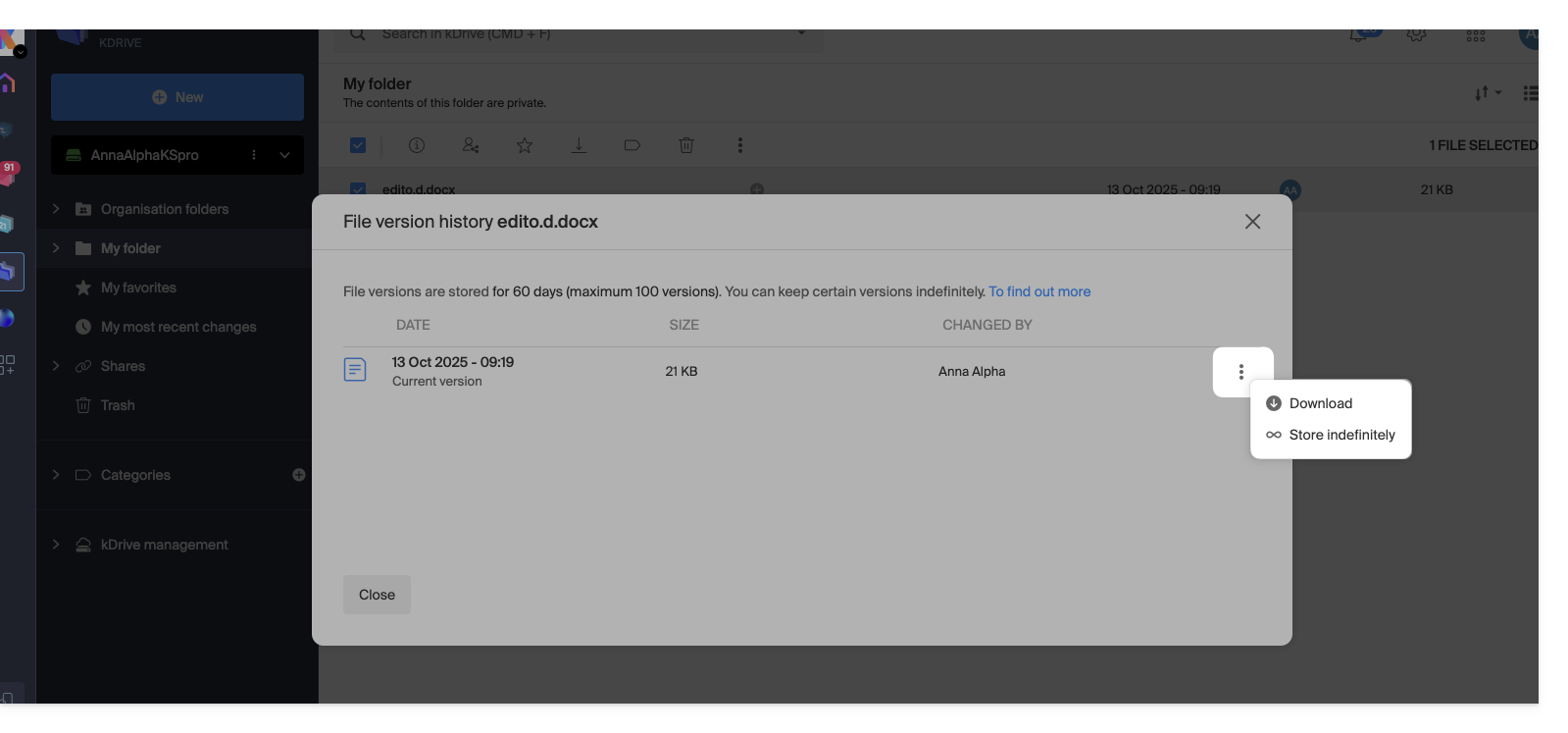Viewport: 1568px width, 733px height.
Task: Expand the kDrive management section
Action: [56, 545]
